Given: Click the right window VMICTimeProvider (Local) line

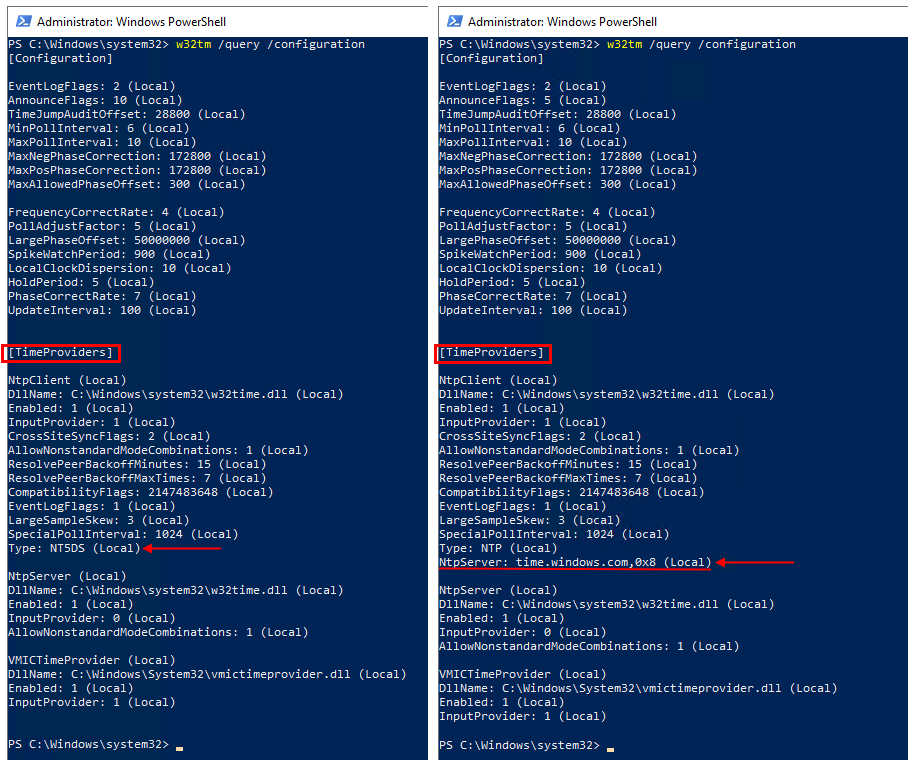Looking at the screenshot, I should click(522, 675).
